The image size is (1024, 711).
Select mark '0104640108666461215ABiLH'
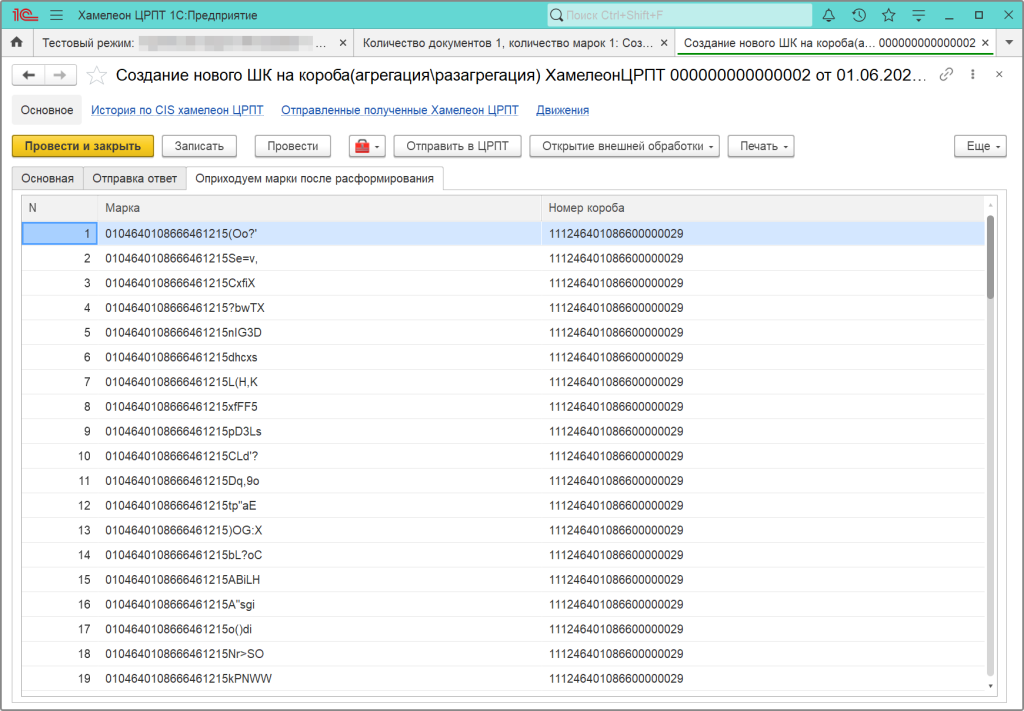319,580
